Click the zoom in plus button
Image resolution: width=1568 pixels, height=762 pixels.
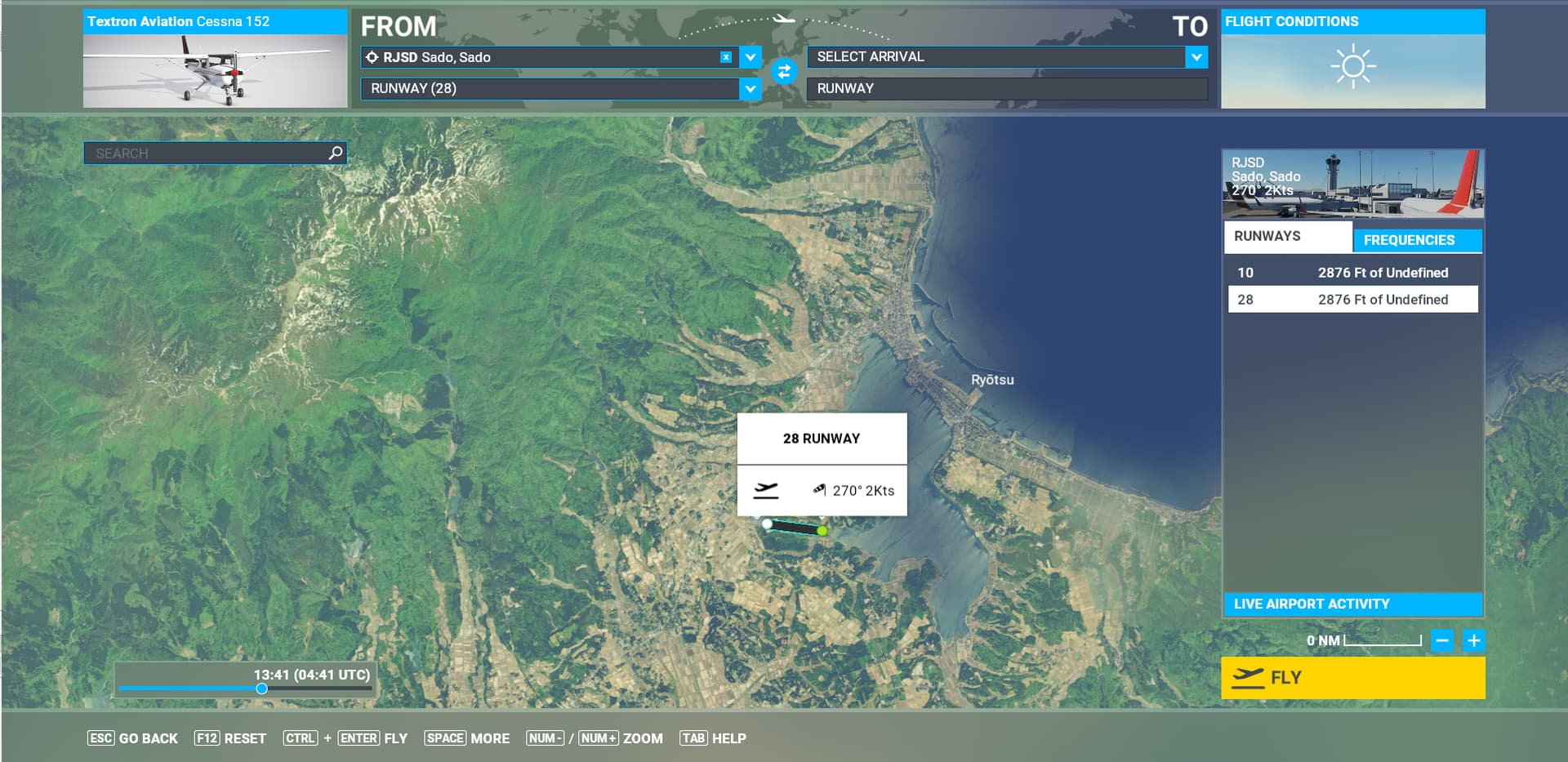(1473, 640)
